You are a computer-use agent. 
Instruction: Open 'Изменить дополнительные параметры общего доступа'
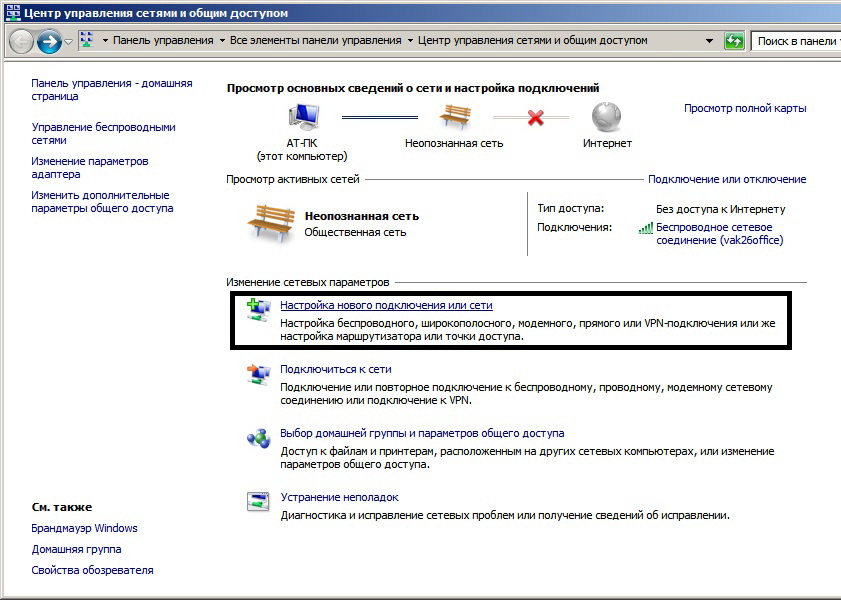(x=102, y=202)
